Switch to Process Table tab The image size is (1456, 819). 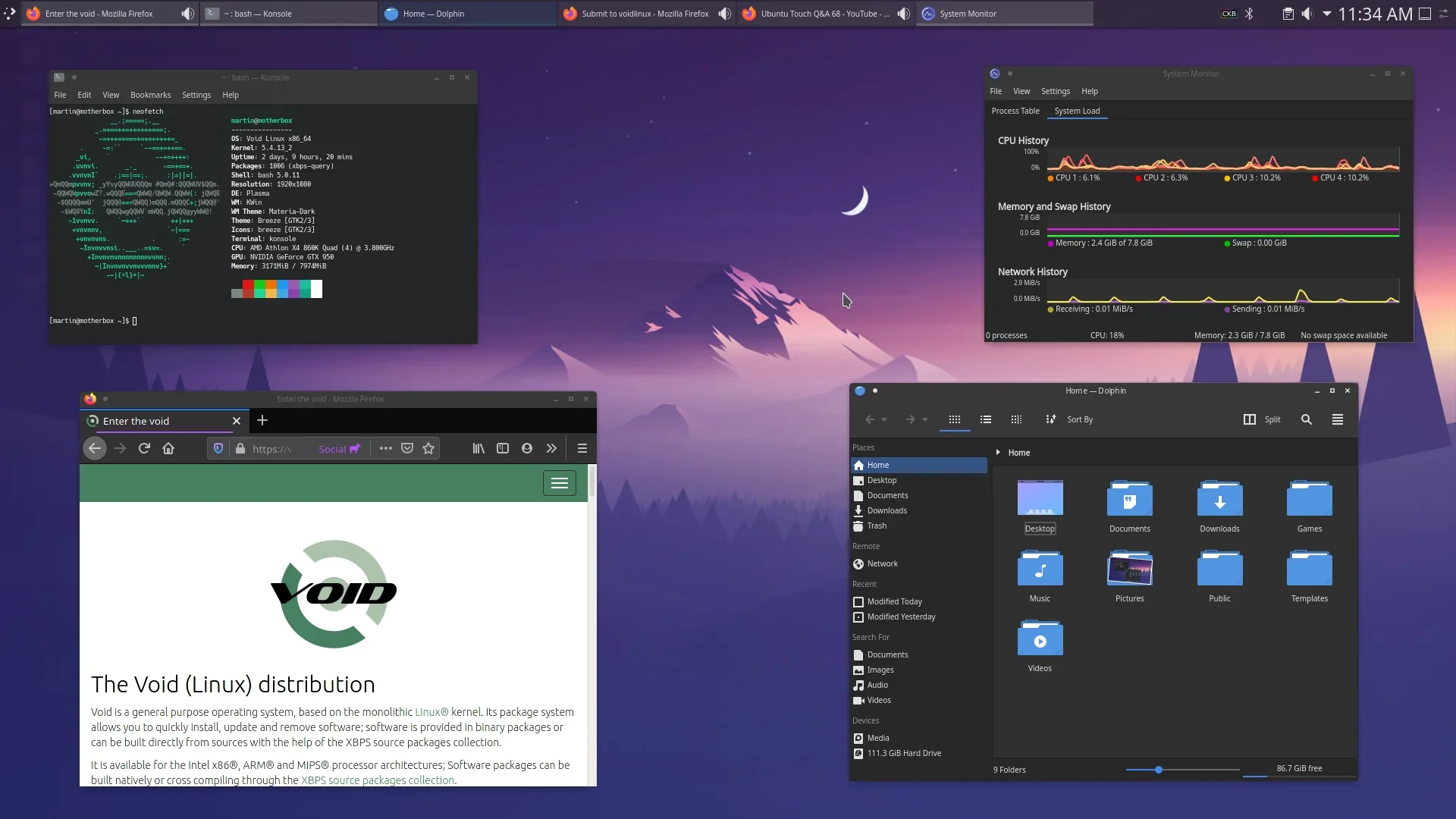tap(1015, 111)
